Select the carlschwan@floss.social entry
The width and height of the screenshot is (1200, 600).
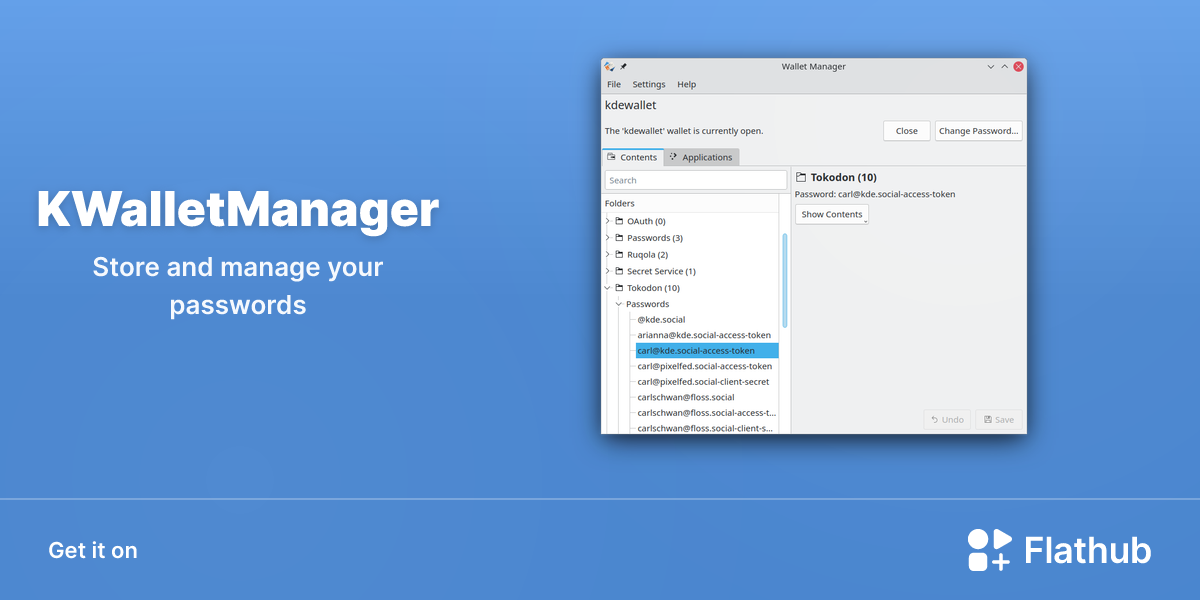coord(686,397)
